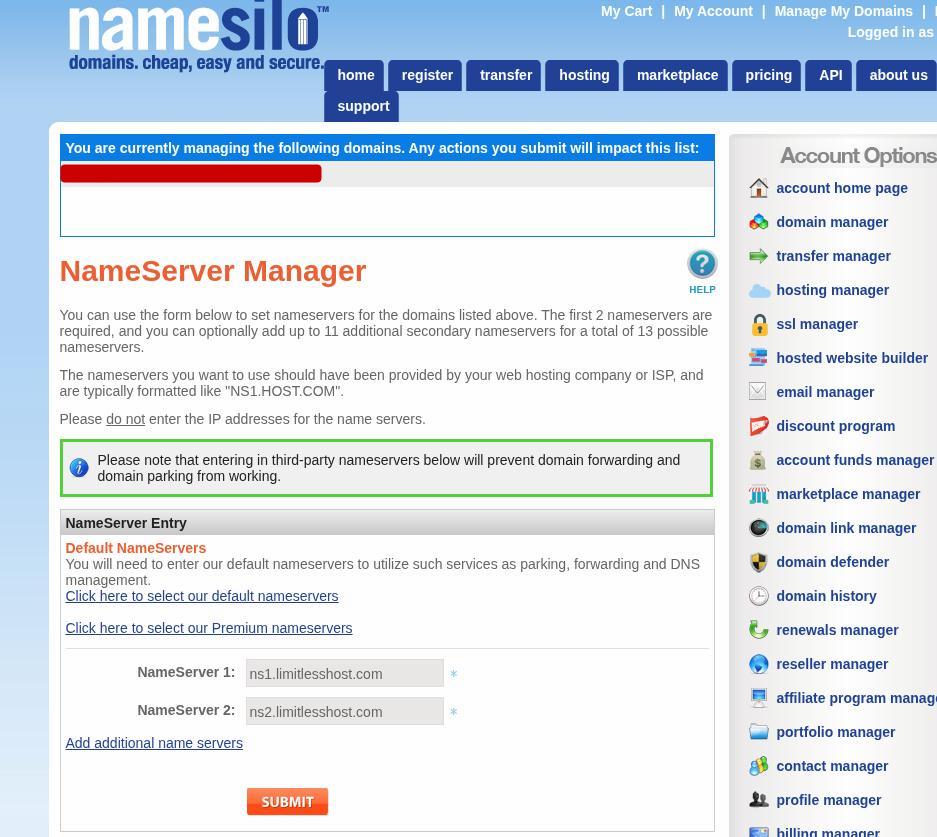
Task: Open the profile manager text link
Action: pyautogui.click(x=828, y=800)
